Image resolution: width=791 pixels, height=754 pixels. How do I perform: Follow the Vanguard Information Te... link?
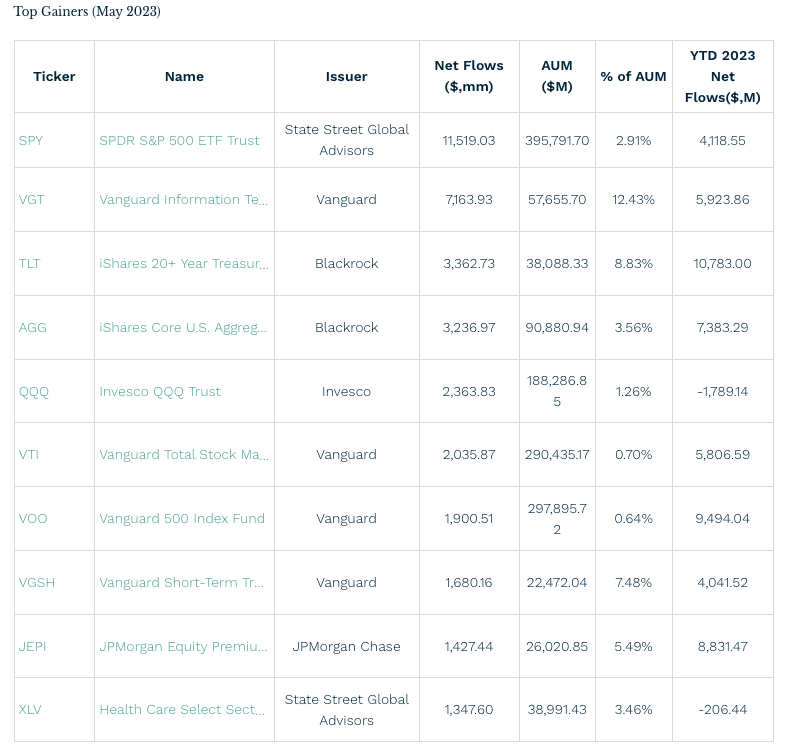[184, 200]
